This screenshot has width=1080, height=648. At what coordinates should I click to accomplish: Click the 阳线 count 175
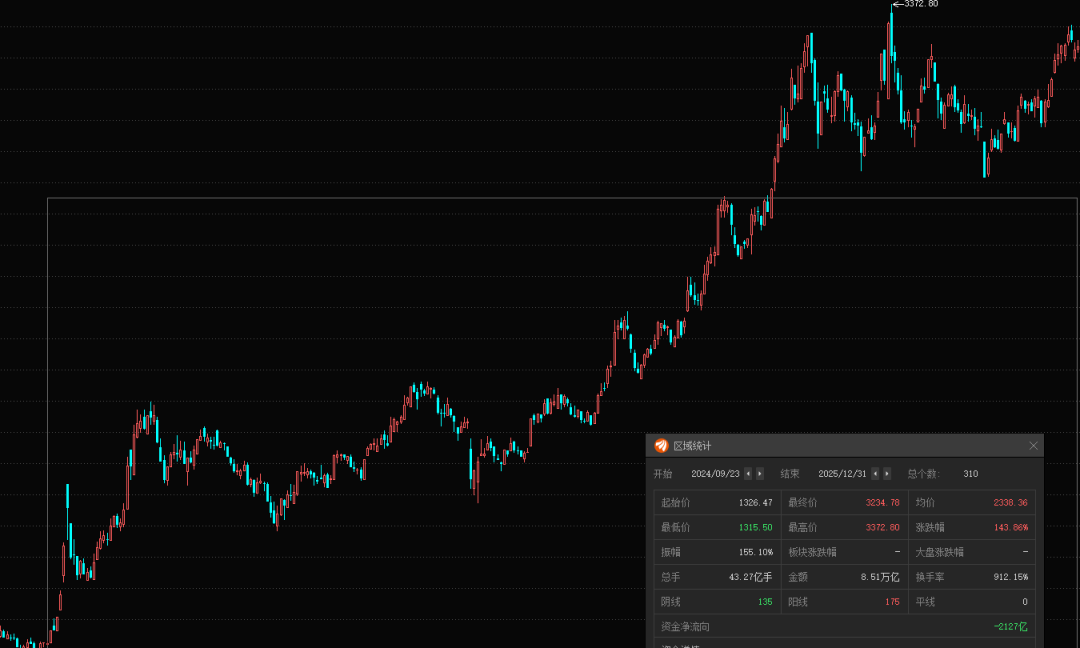tap(892, 602)
